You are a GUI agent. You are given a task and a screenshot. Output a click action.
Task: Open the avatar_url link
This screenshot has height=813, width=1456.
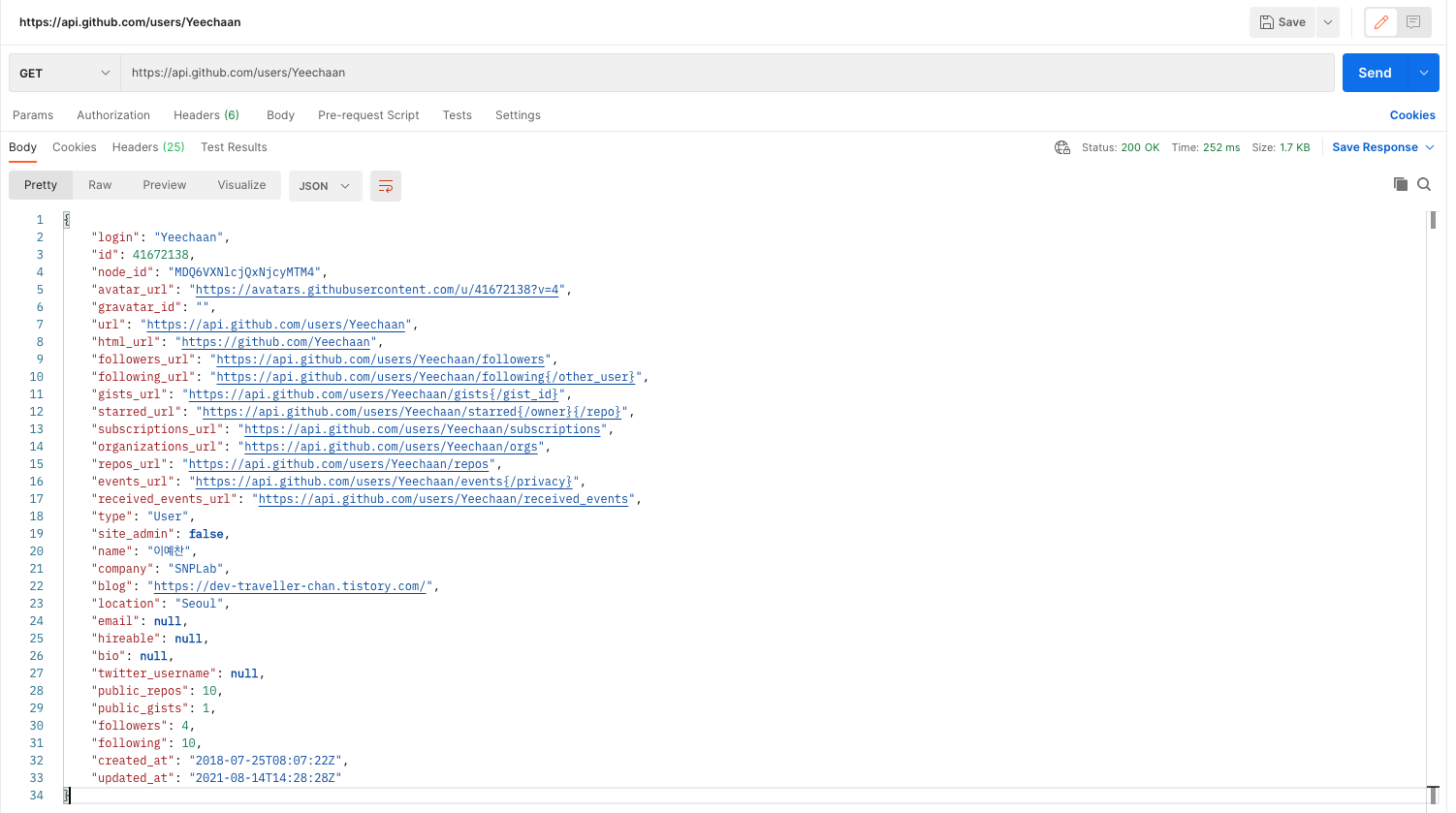[378, 290]
